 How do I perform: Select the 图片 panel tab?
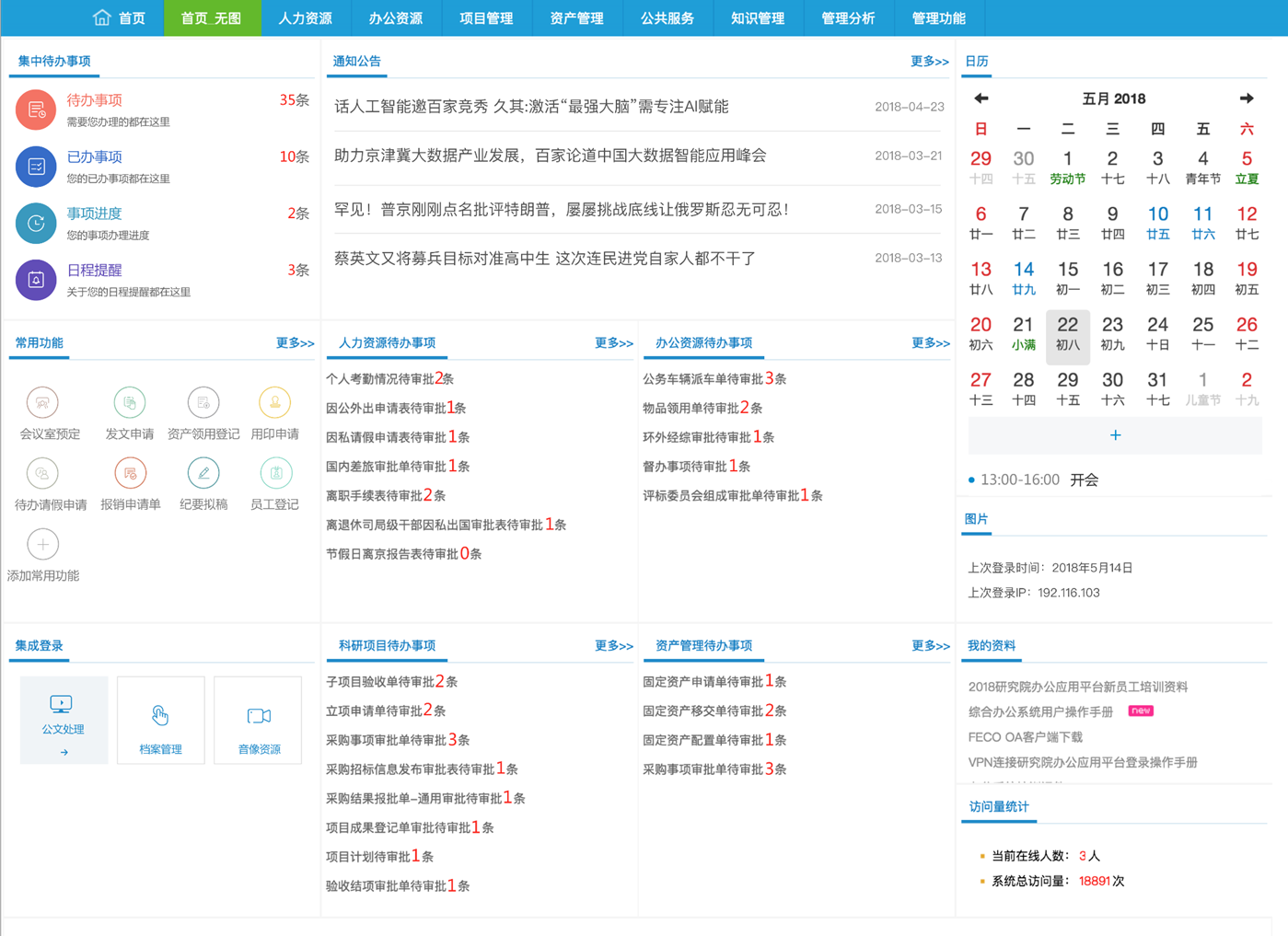coord(976,519)
